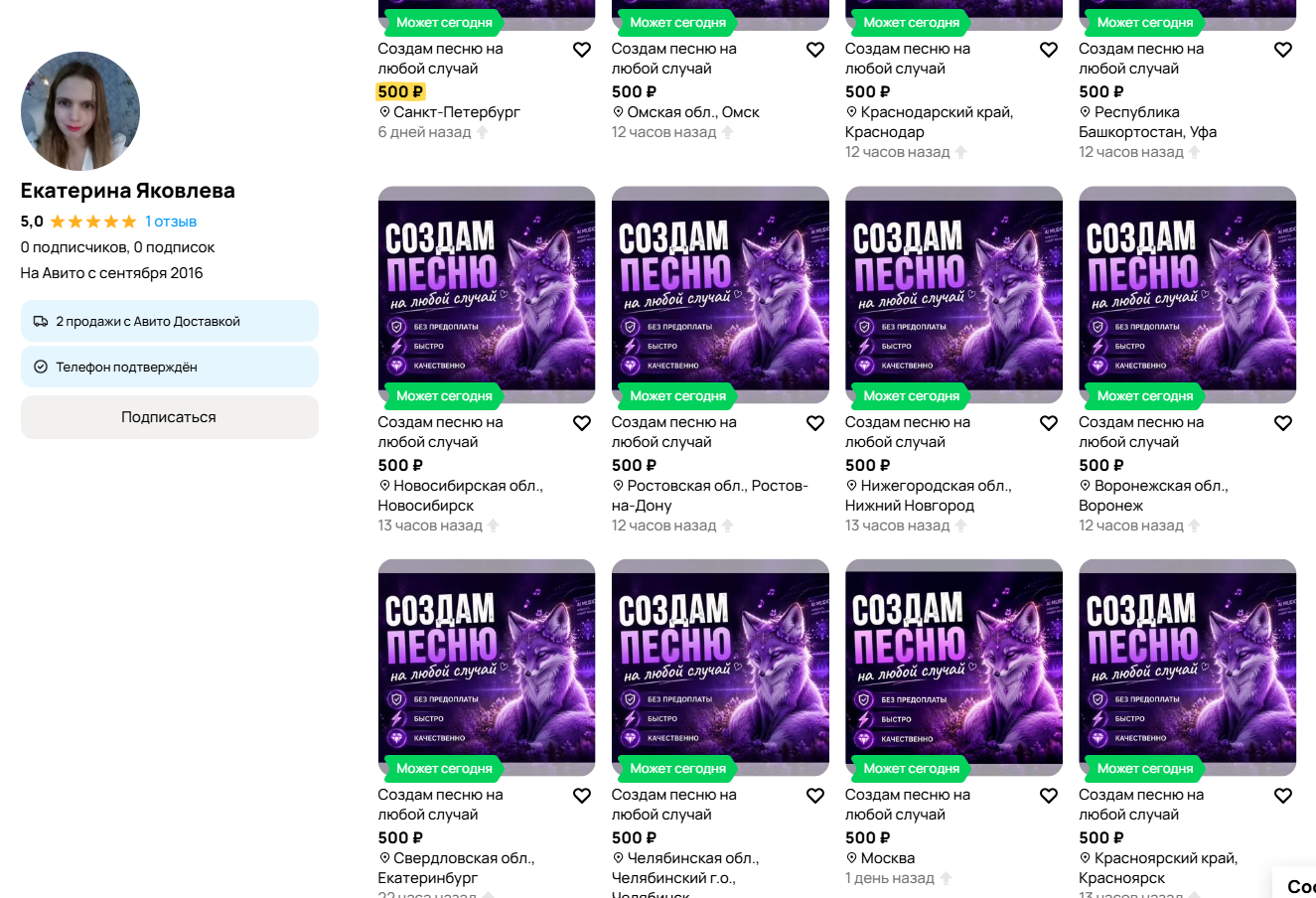Favorite the Воронеж listing heart
Image resolution: width=1316 pixels, height=898 pixels.
click(1283, 423)
